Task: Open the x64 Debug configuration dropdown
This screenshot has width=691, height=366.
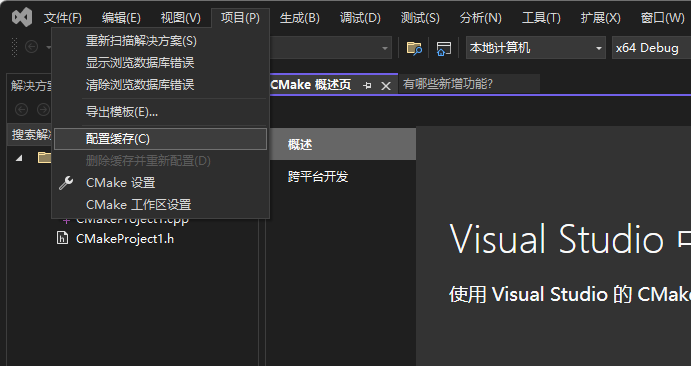Action: point(651,48)
